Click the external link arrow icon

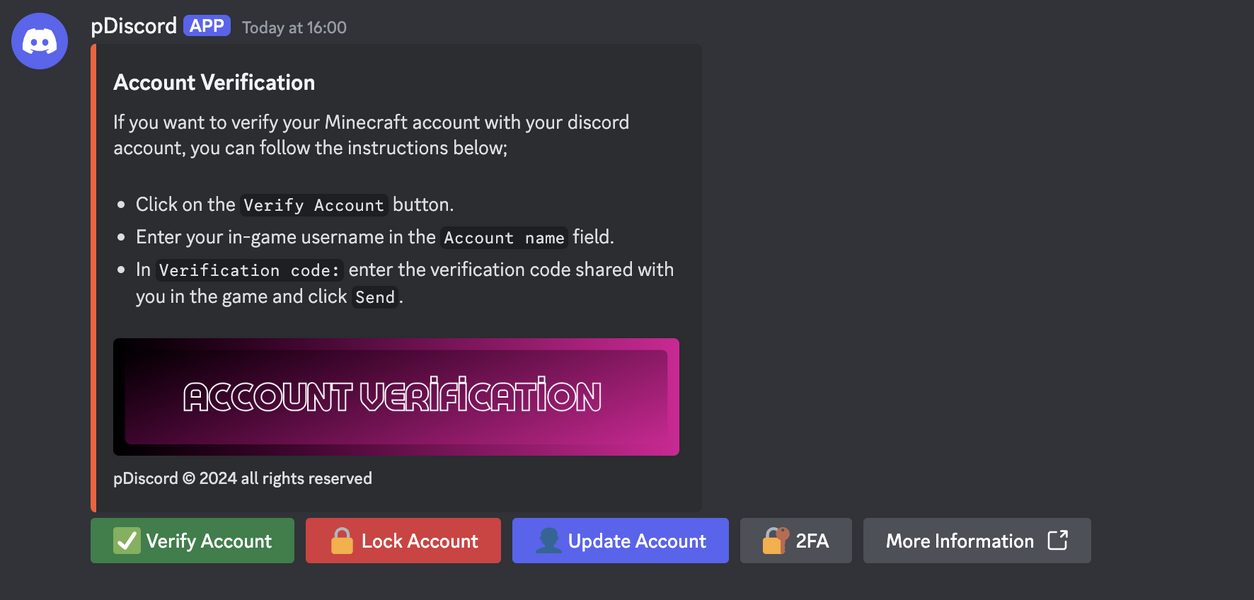point(1058,540)
